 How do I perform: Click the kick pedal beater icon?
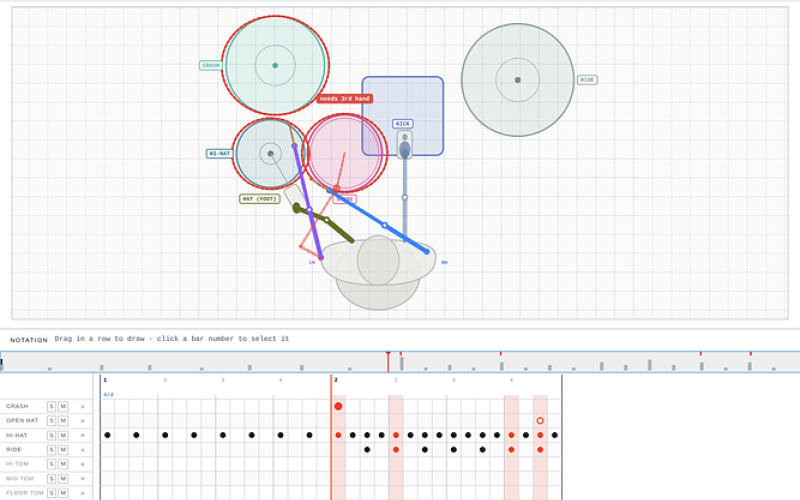(405, 145)
